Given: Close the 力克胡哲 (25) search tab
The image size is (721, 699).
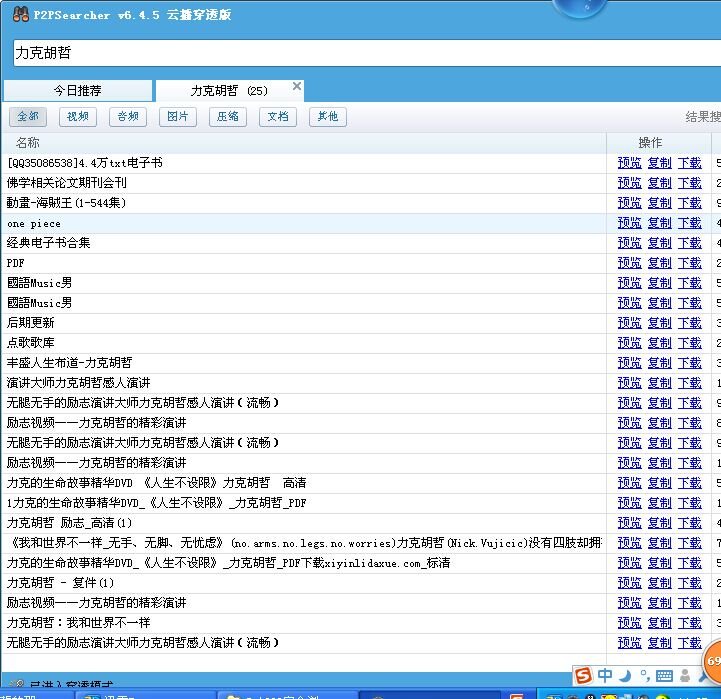Looking at the screenshot, I should (x=297, y=86).
